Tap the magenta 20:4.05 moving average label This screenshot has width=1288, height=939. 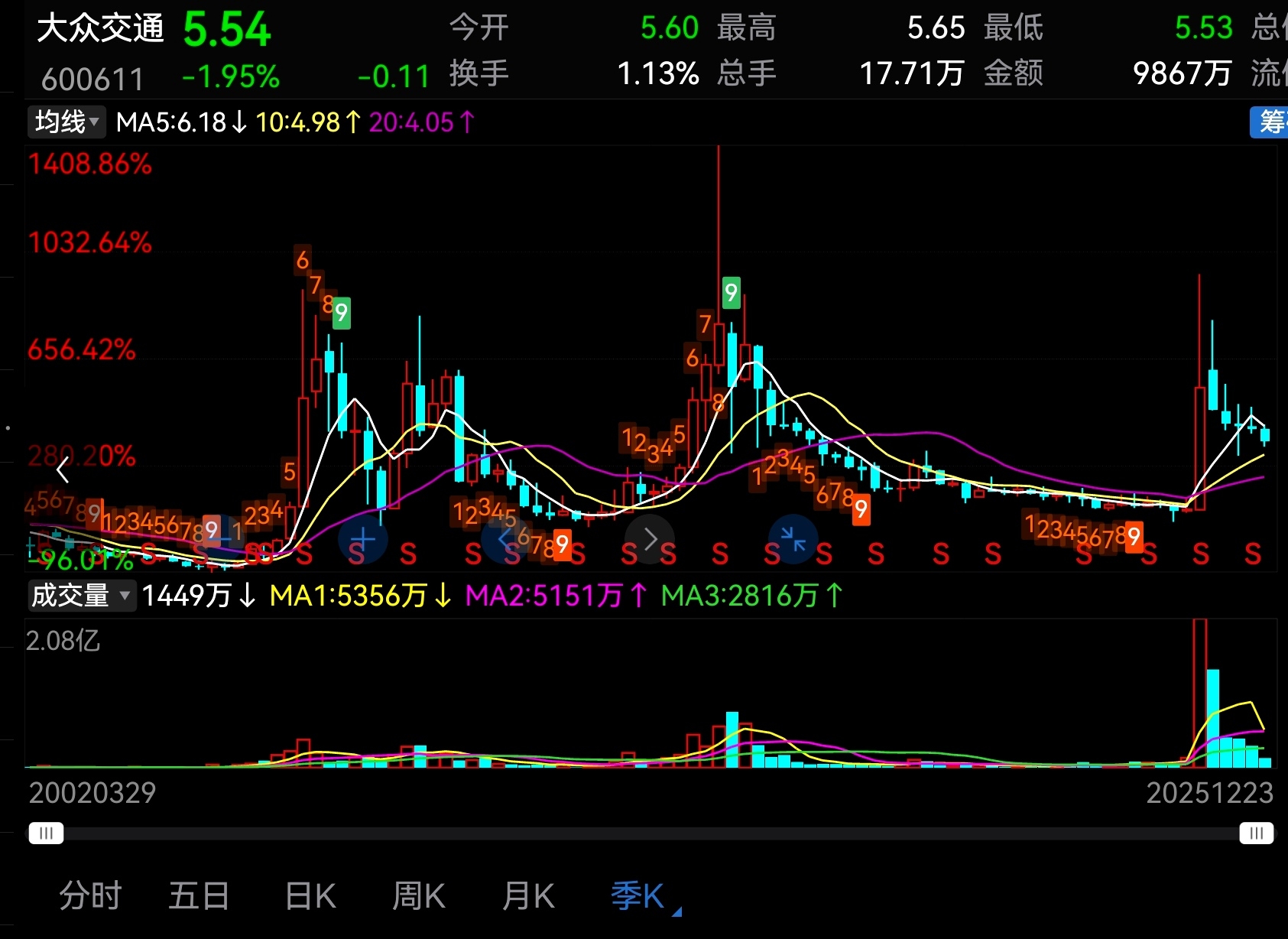point(422,122)
